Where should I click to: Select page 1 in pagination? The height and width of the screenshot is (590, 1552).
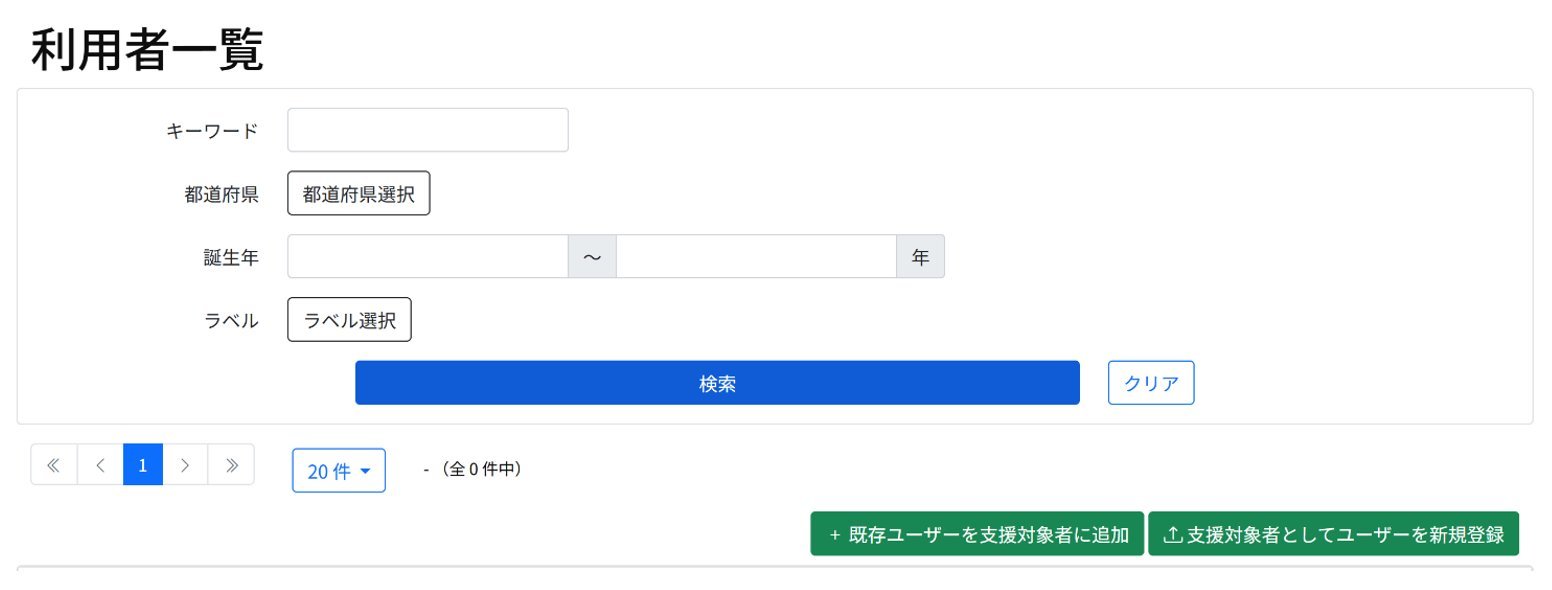143,465
